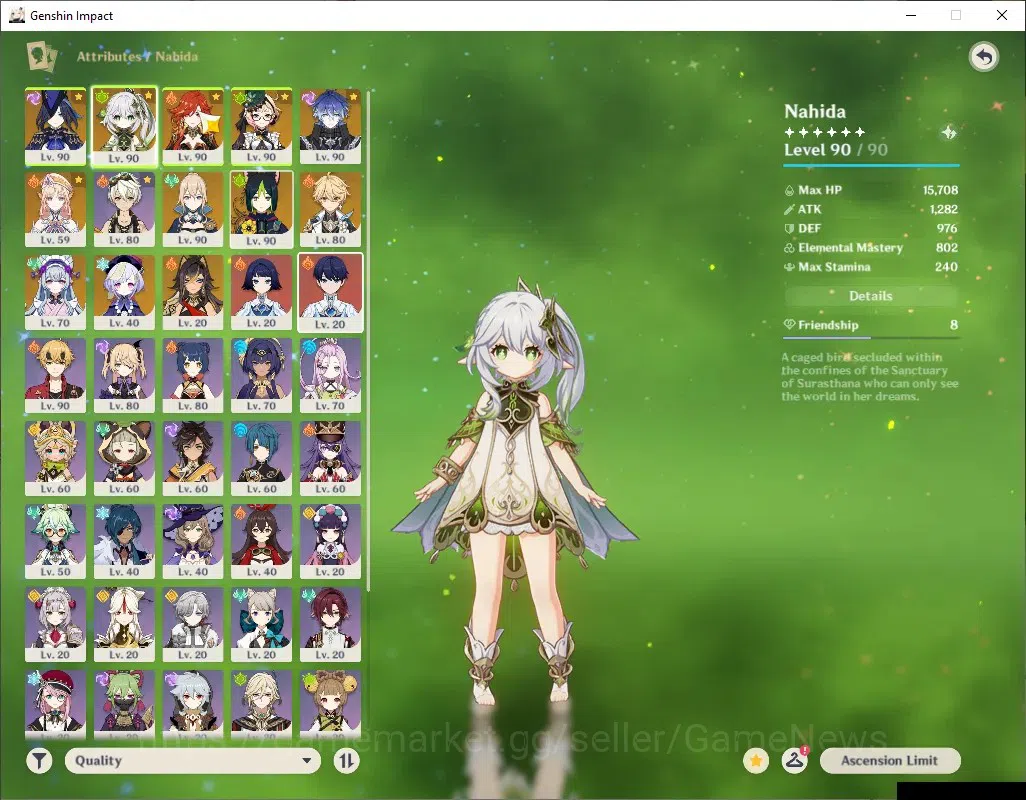Viewport: 1026px width, 800px height.
Task: Expand the Quality sort dropdown
Action: point(193,761)
